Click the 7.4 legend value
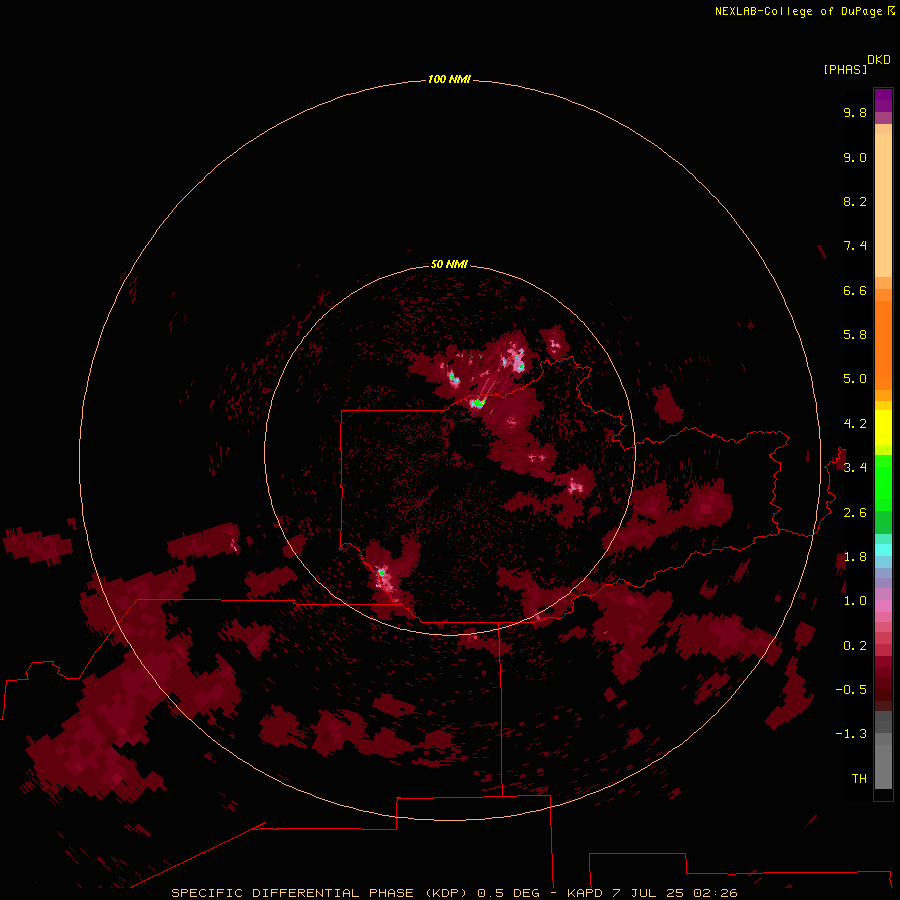This screenshot has height=900, width=900. pyautogui.click(x=855, y=246)
